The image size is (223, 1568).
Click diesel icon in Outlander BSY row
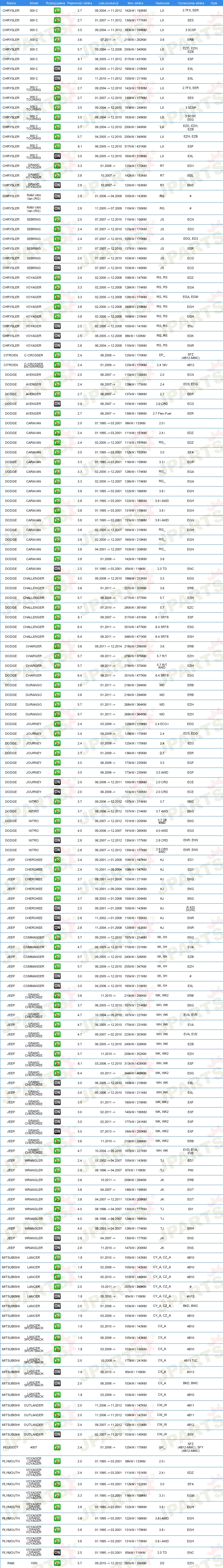(x=57, y=1435)
